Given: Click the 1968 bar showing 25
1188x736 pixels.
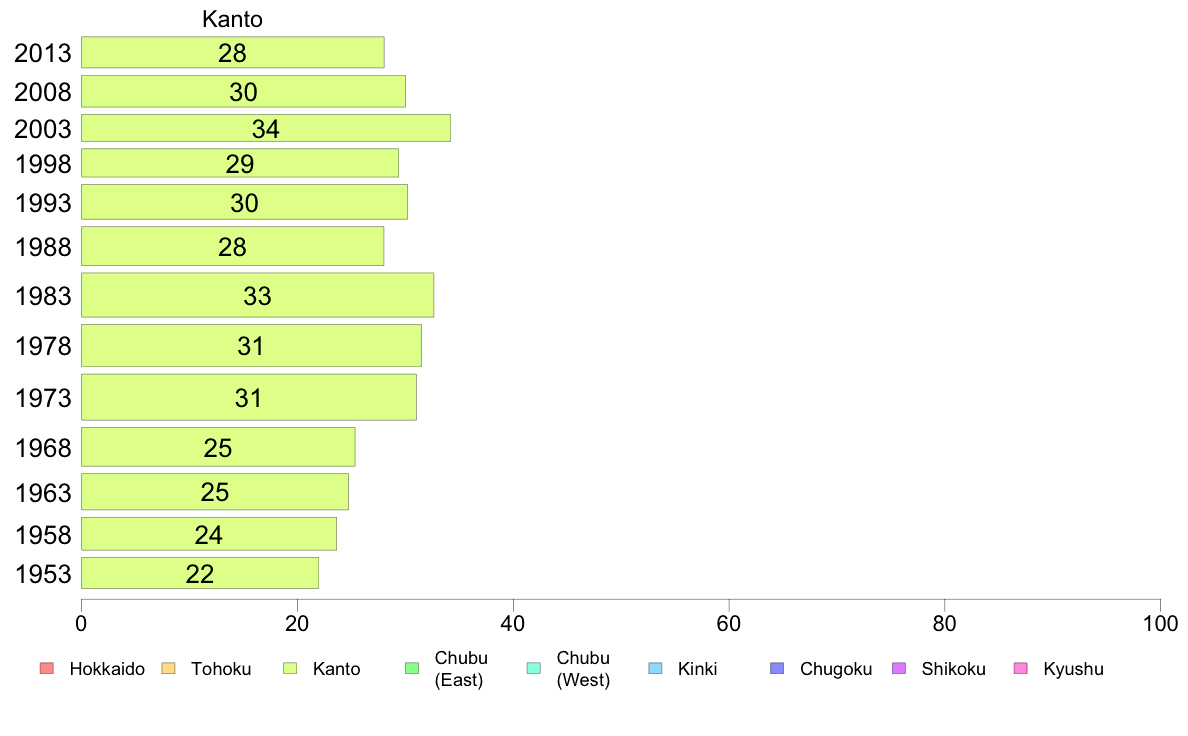Looking at the screenshot, I should [x=218, y=447].
